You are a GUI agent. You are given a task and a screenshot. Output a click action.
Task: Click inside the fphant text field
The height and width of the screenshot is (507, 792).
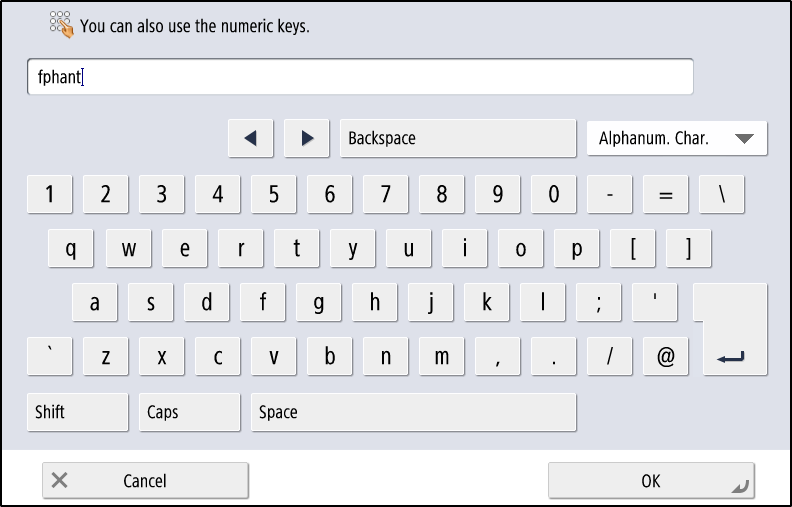point(360,77)
